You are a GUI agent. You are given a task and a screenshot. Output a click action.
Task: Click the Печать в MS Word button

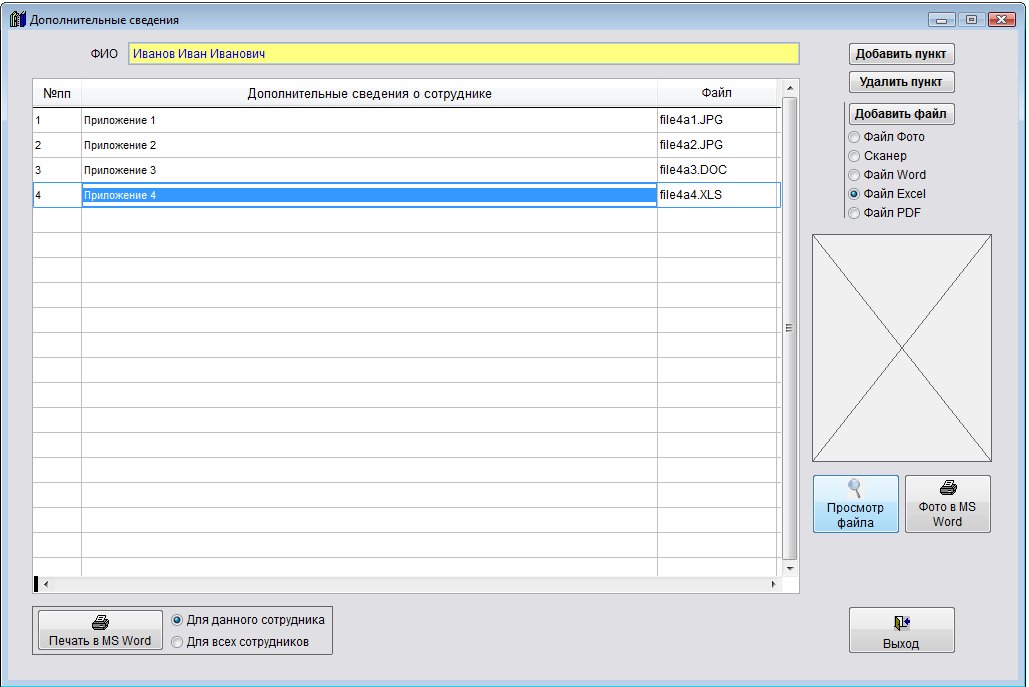tap(100, 631)
